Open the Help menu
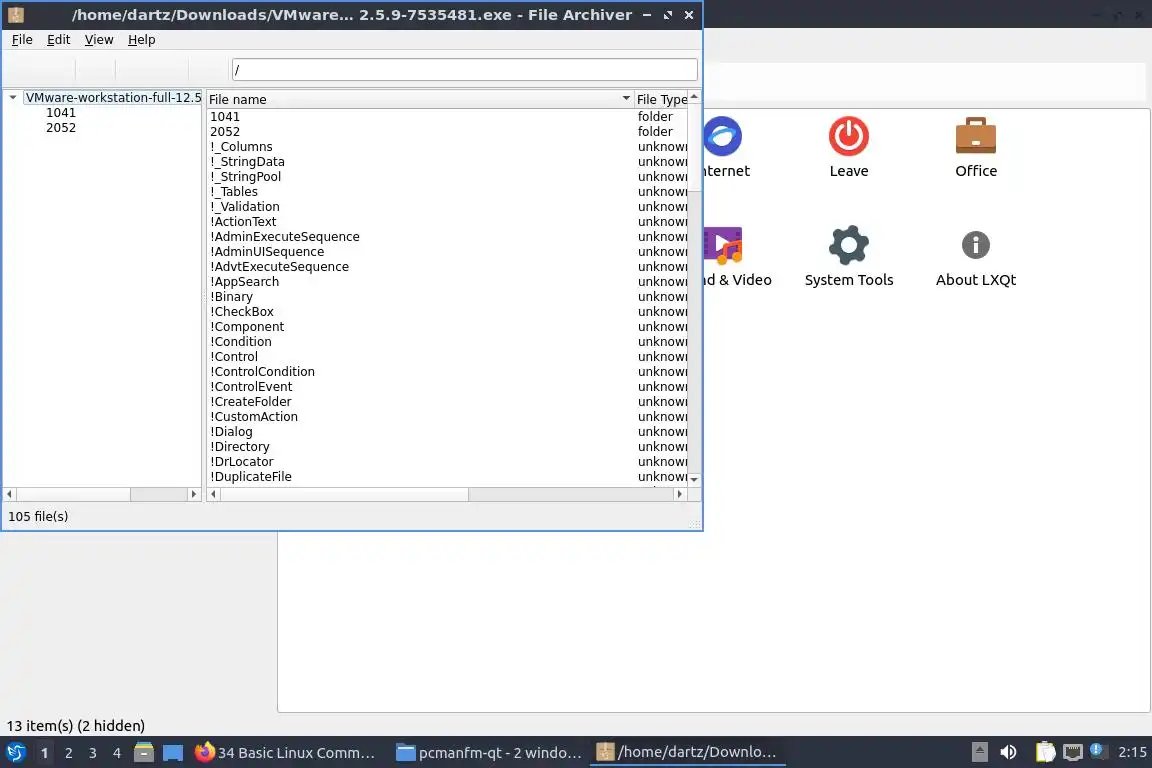The width and height of the screenshot is (1152, 768). tap(141, 40)
